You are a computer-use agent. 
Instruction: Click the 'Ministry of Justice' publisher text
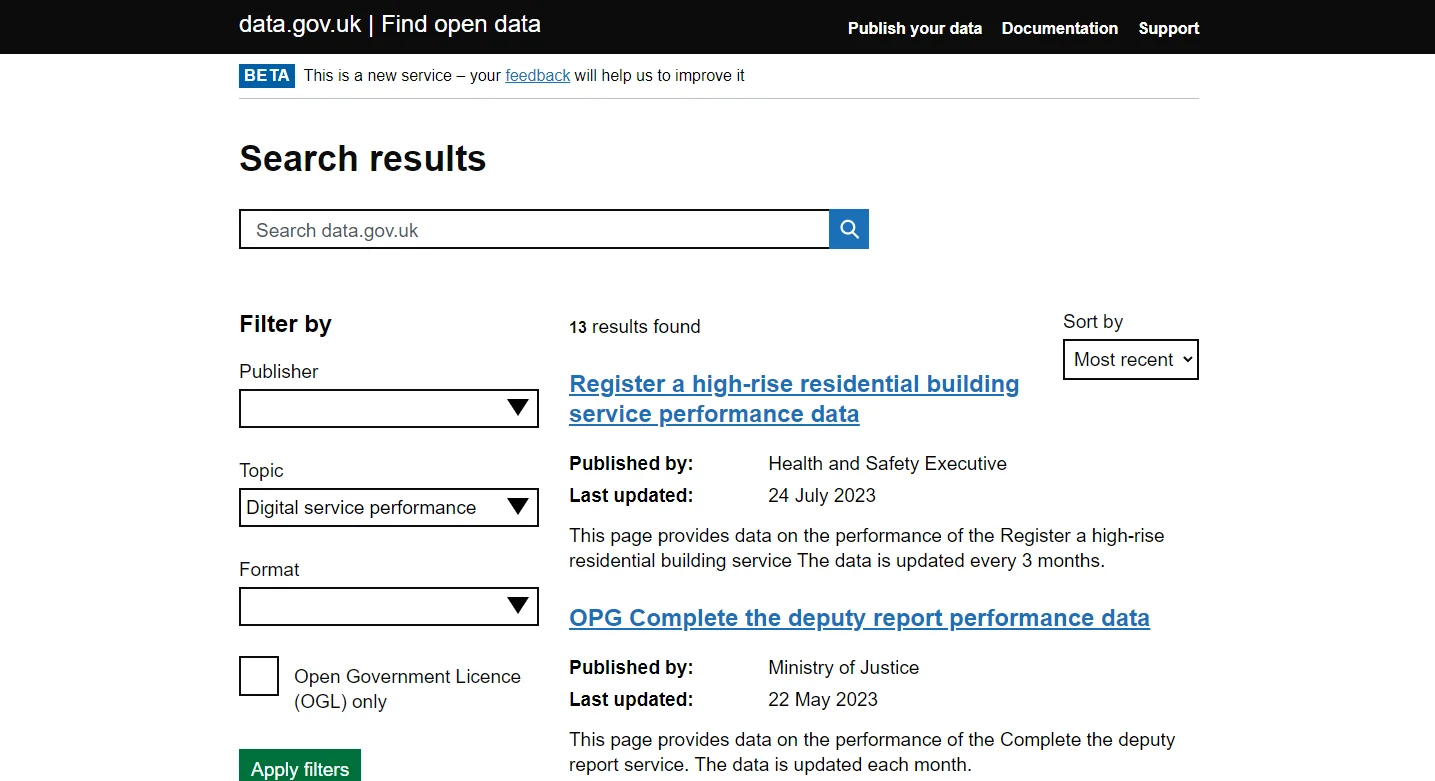[843, 667]
